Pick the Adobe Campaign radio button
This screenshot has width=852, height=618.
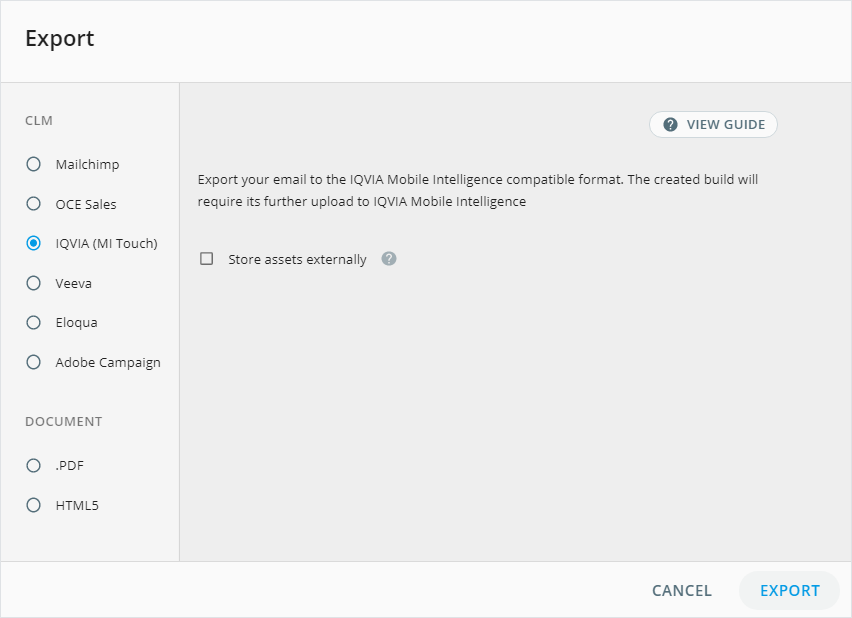[x=34, y=362]
